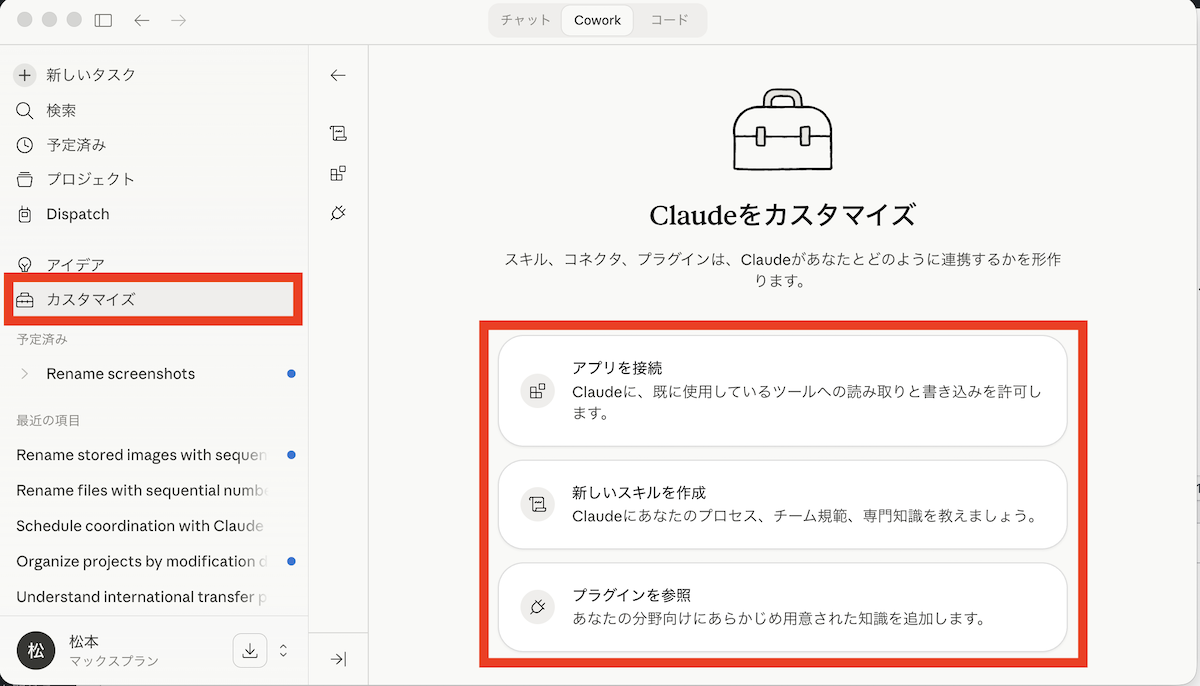The width and height of the screenshot is (1200, 686).
Task: Click the back arrow above the skills icon
Action: (338, 76)
